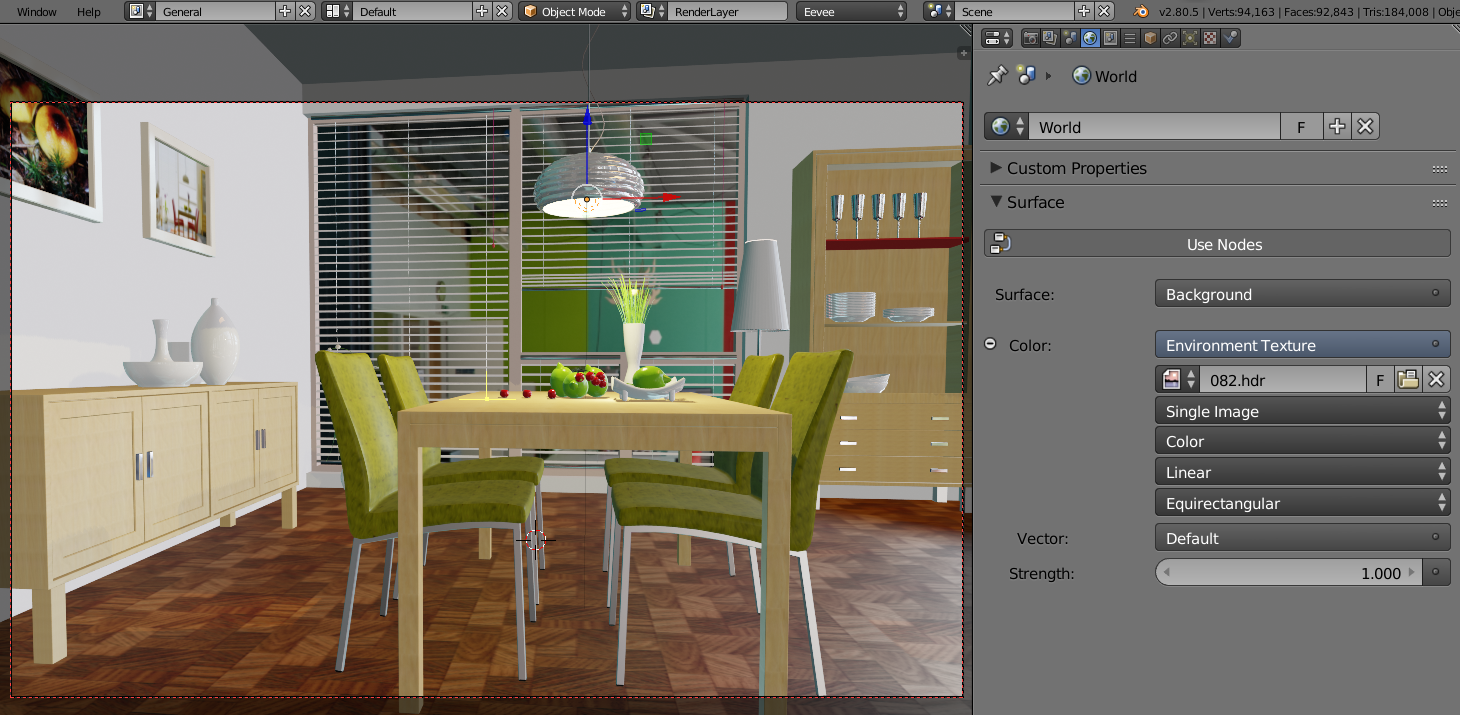
Task: Switch to the Object properties cube tab
Action: click(x=1150, y=38)
